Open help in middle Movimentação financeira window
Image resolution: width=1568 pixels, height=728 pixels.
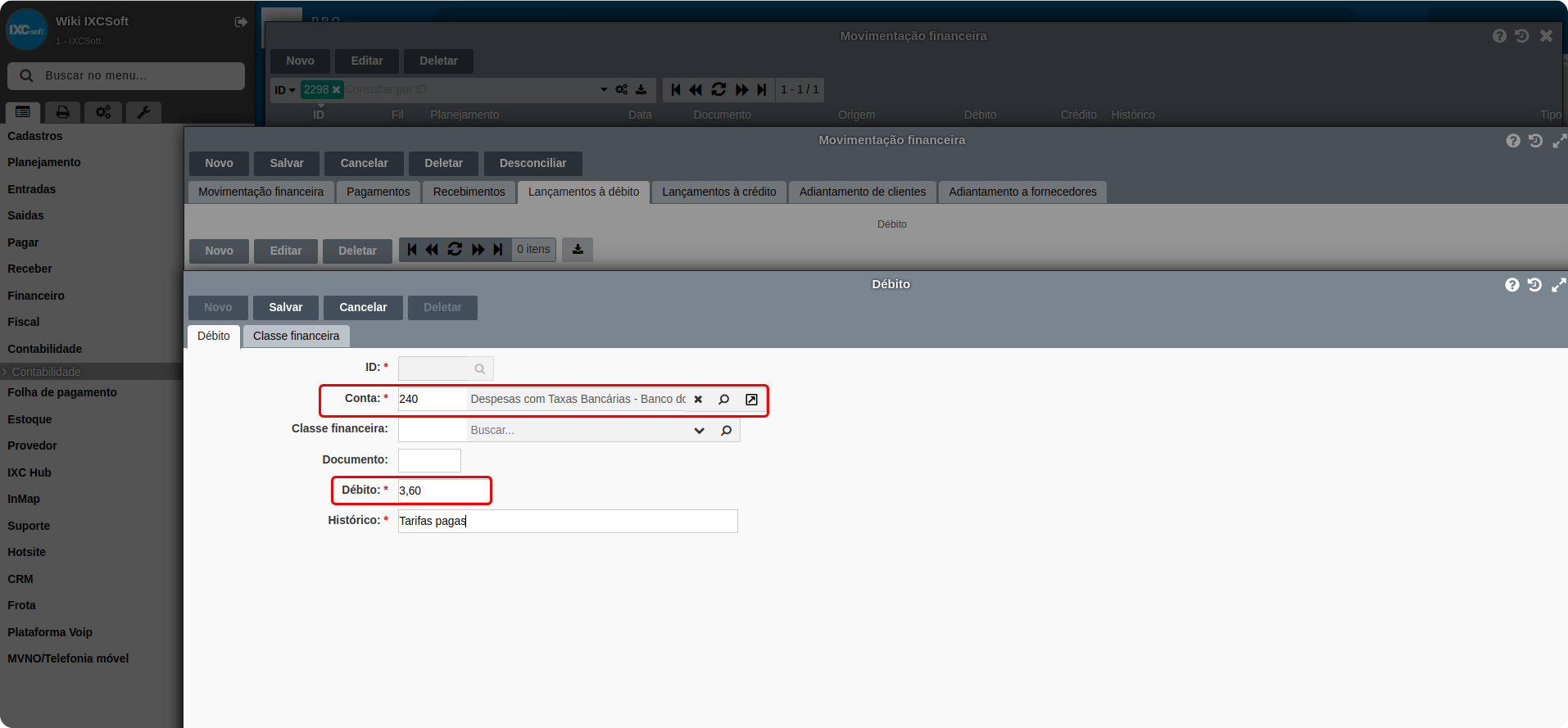[1513, 141]
